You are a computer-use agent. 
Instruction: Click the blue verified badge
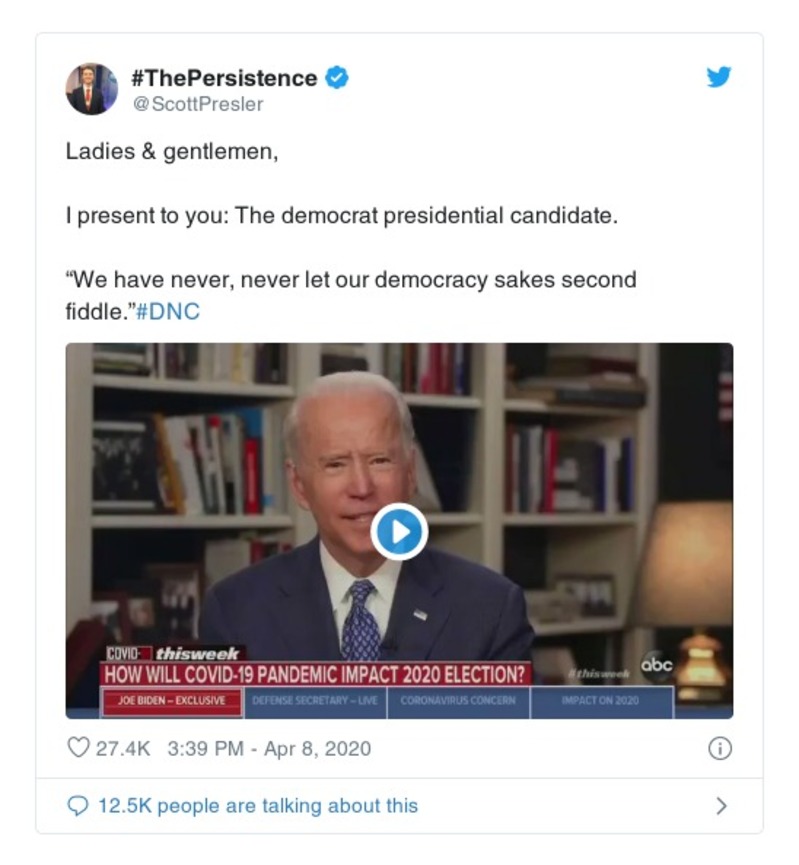click(x=338, y=78)
